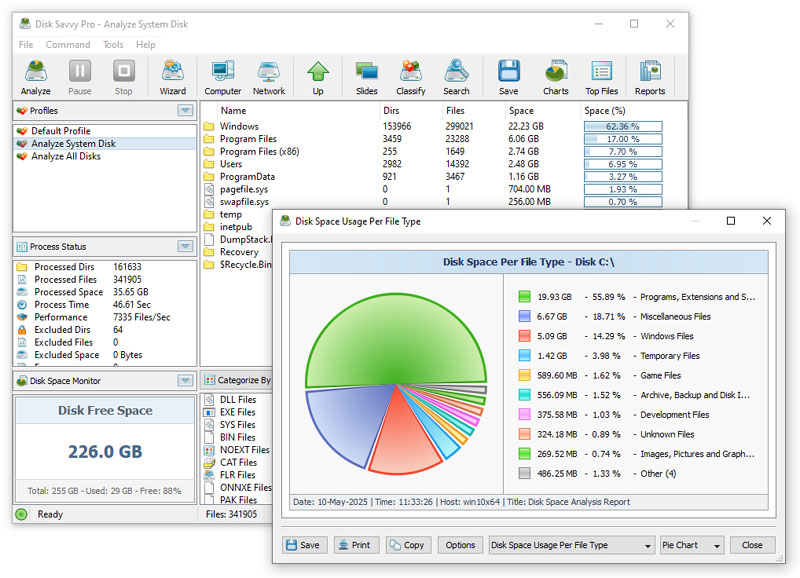Select the Analyze All Disks profile
800x578 pixels.
pos(66,156)
